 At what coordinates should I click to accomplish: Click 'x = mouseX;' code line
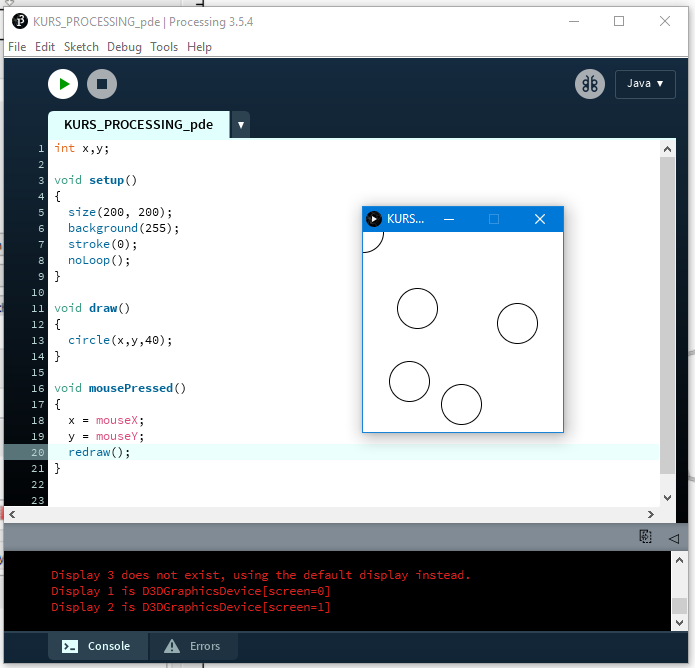[106, 420]
